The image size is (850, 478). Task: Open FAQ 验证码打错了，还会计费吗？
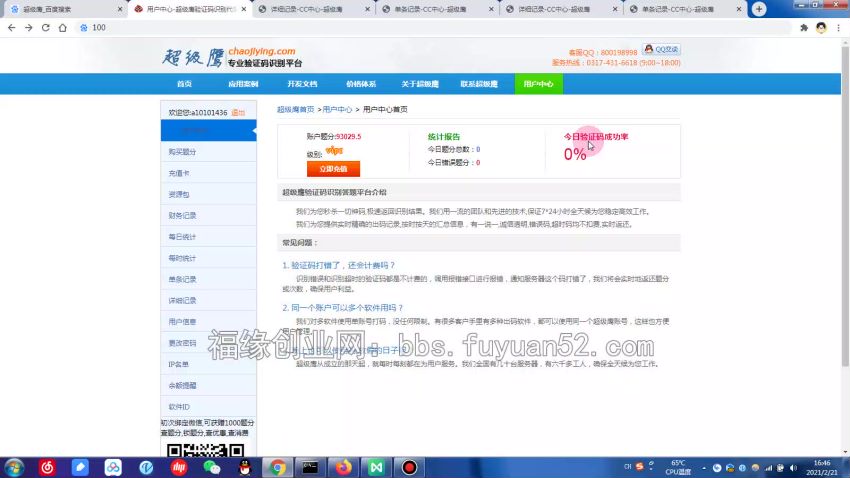coord(339,265)
